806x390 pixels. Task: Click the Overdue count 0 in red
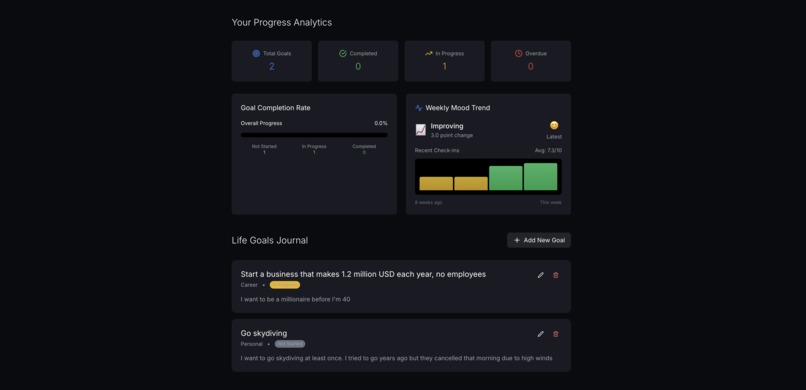pyautogui.click(x=530, y=66)
